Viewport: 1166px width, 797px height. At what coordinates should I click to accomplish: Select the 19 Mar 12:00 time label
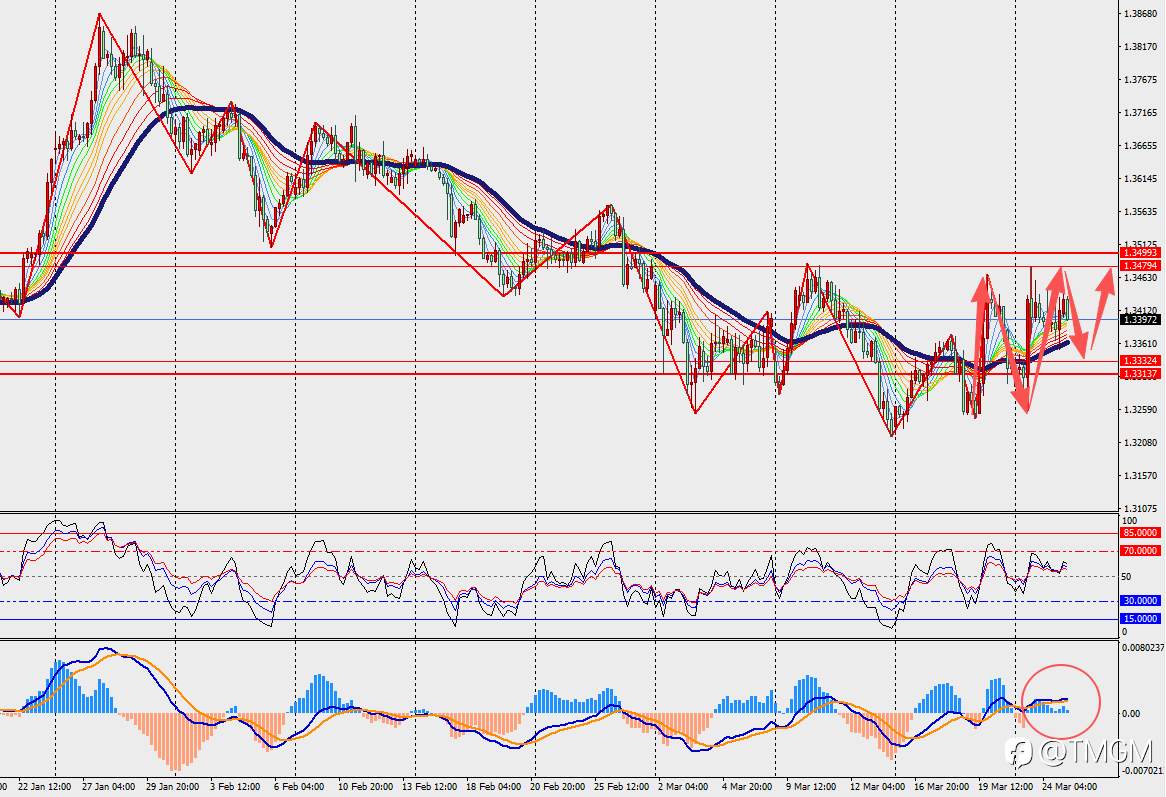coord(1005,786)
